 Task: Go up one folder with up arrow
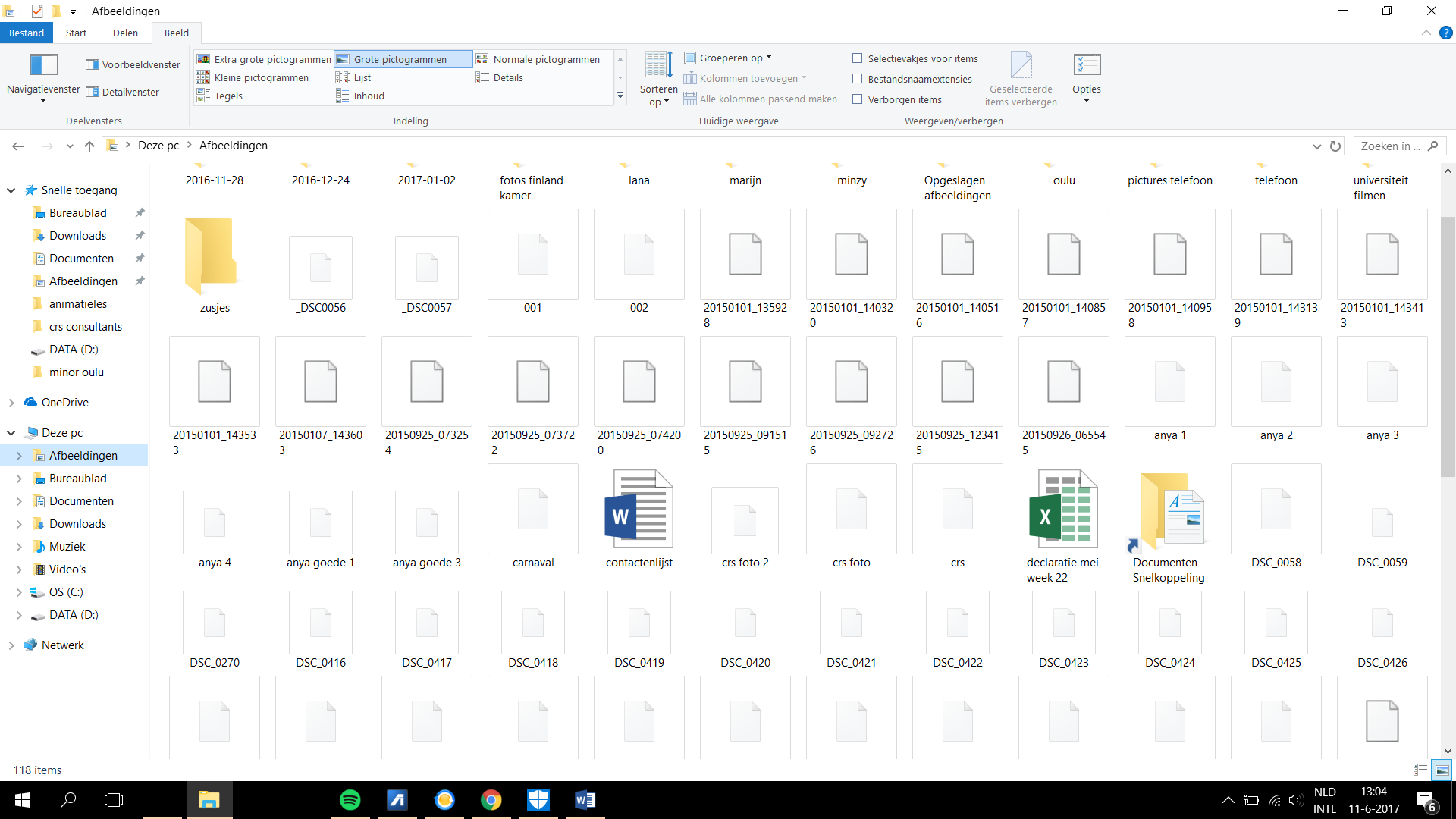coord(89,146)
